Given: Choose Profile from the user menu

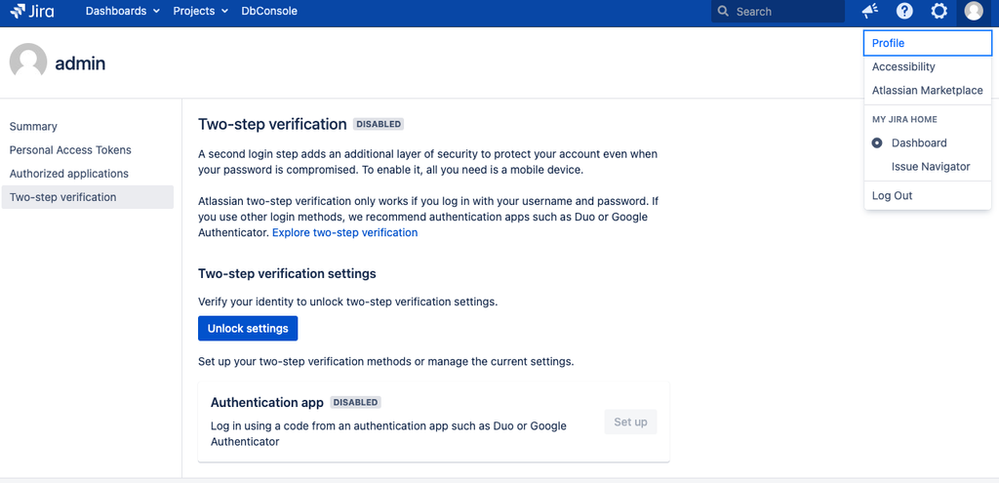Looking at the screenshot, I should 888,44.
